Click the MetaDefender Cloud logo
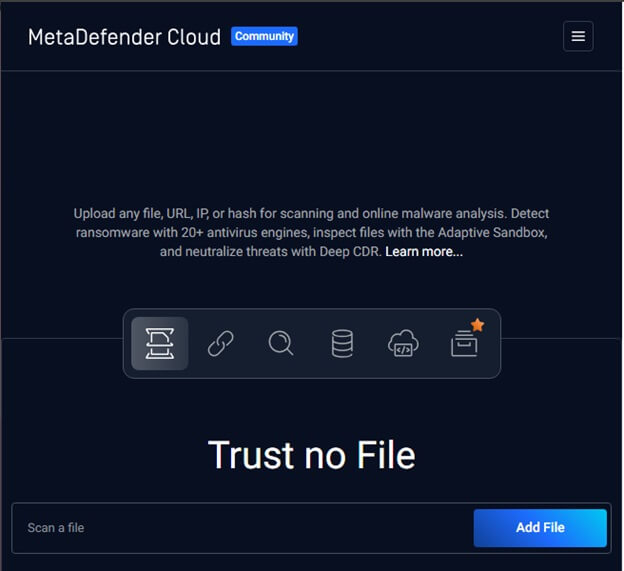 [124, 37]
